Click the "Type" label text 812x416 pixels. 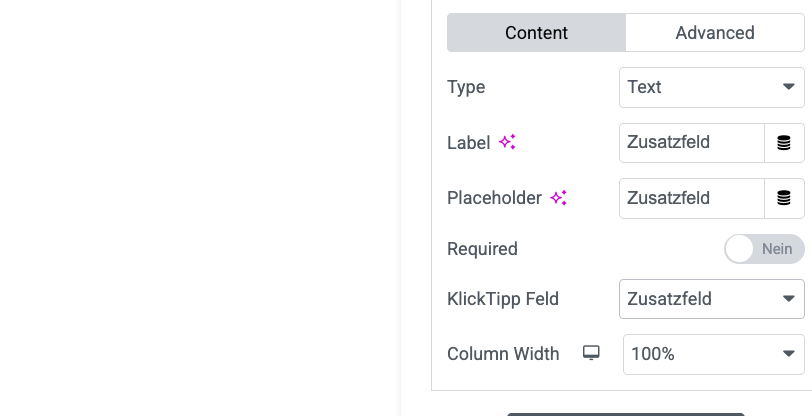[466, 87]
